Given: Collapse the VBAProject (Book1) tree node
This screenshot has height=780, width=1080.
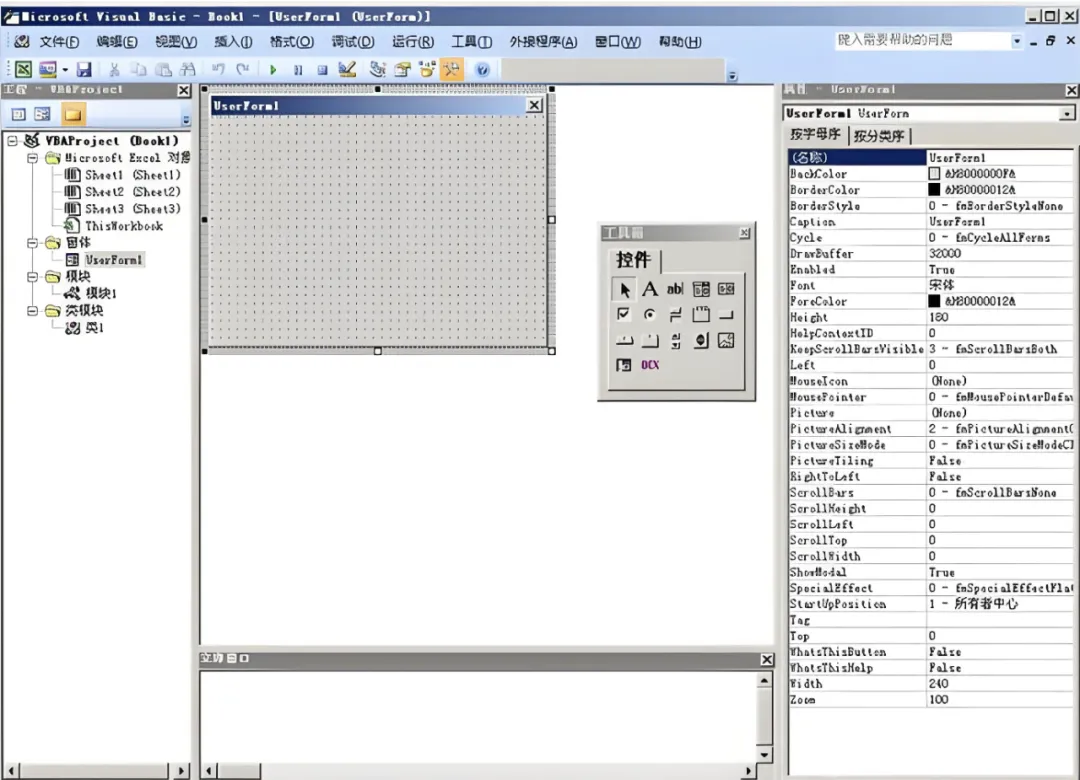Looking at the screenshot, I should click(x=12, y=141).
